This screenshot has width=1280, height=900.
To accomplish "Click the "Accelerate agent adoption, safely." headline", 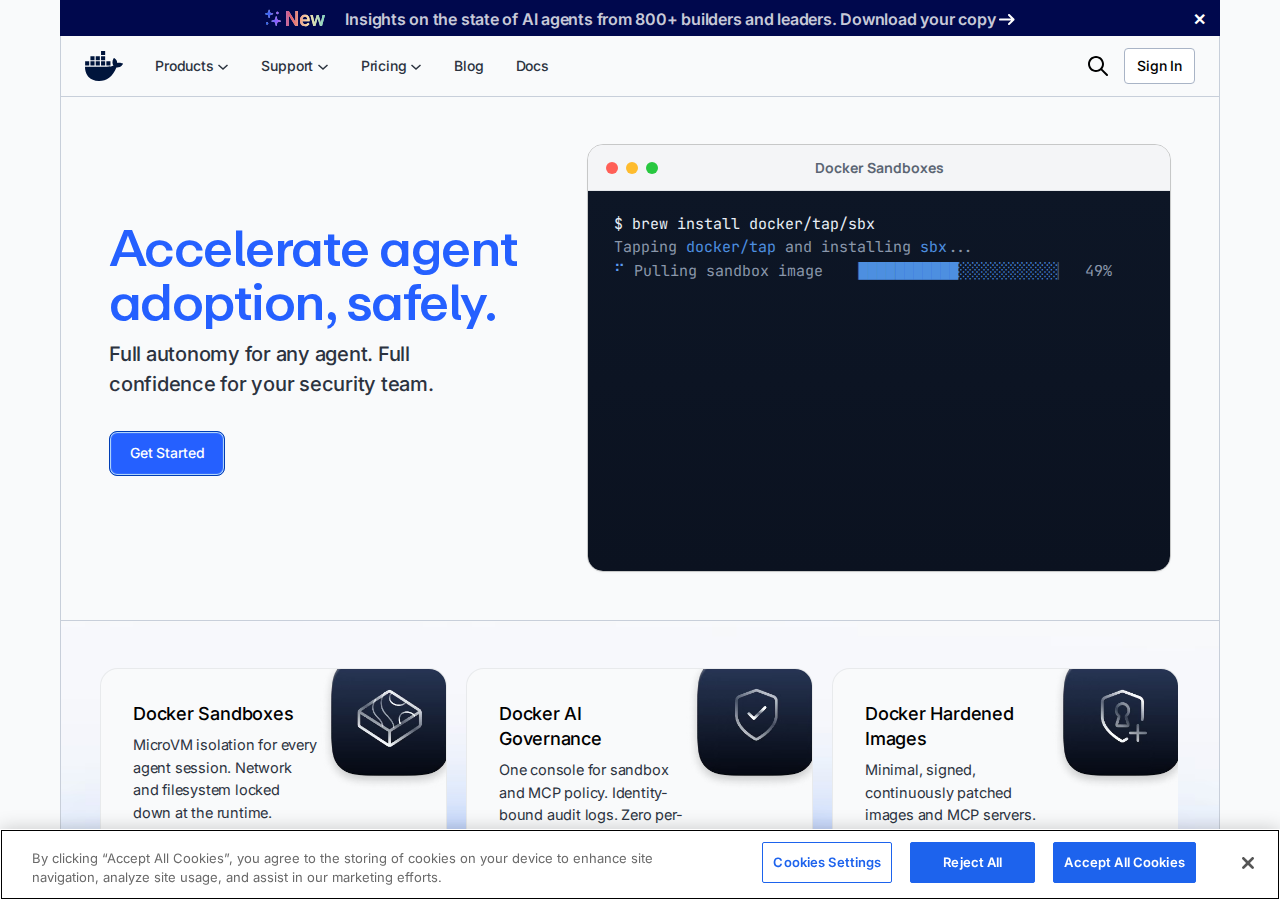I will coord(314,276).
